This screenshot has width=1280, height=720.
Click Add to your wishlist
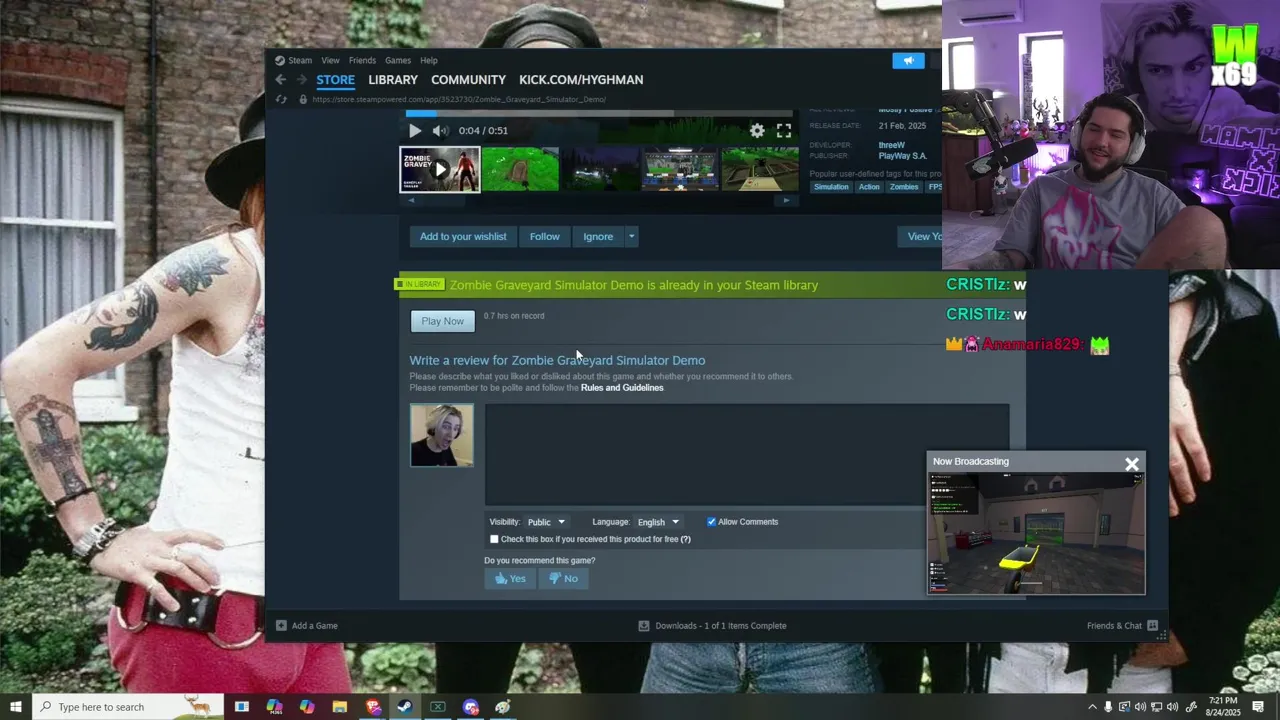tap(463, 237)
